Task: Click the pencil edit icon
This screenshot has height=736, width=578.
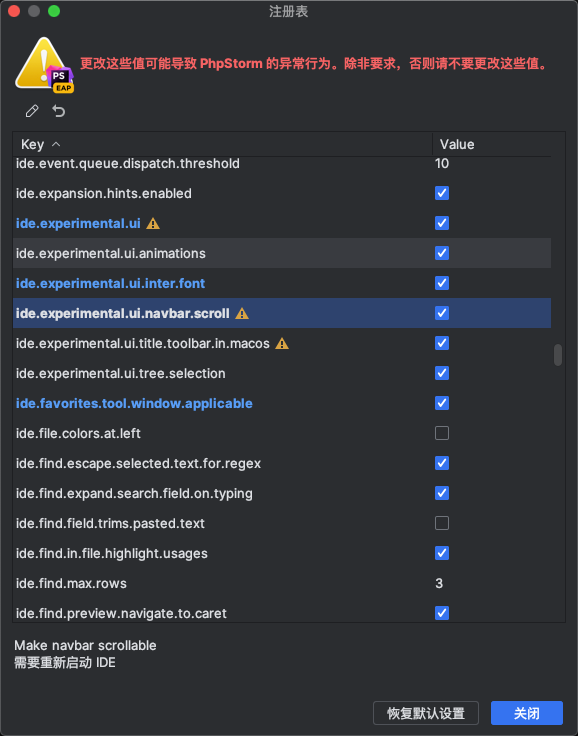Action: pos(32,111)
